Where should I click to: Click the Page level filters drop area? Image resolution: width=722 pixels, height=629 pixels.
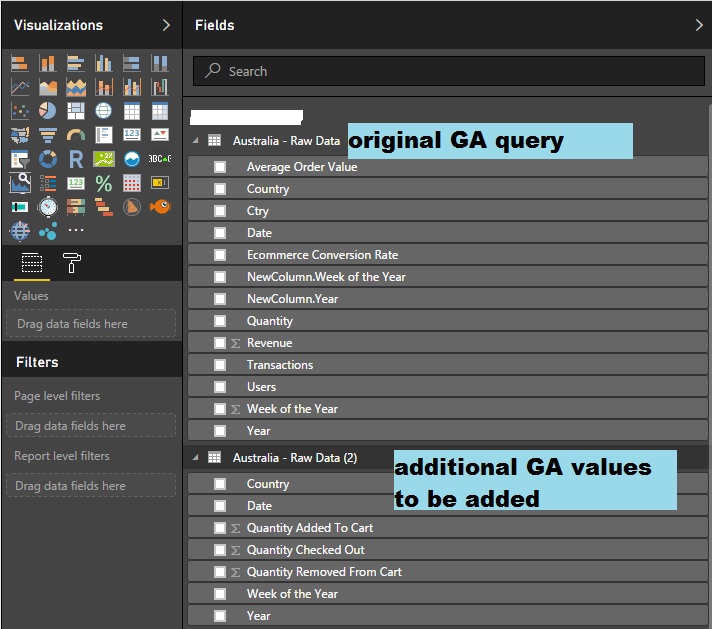click(x=91, y=426)
